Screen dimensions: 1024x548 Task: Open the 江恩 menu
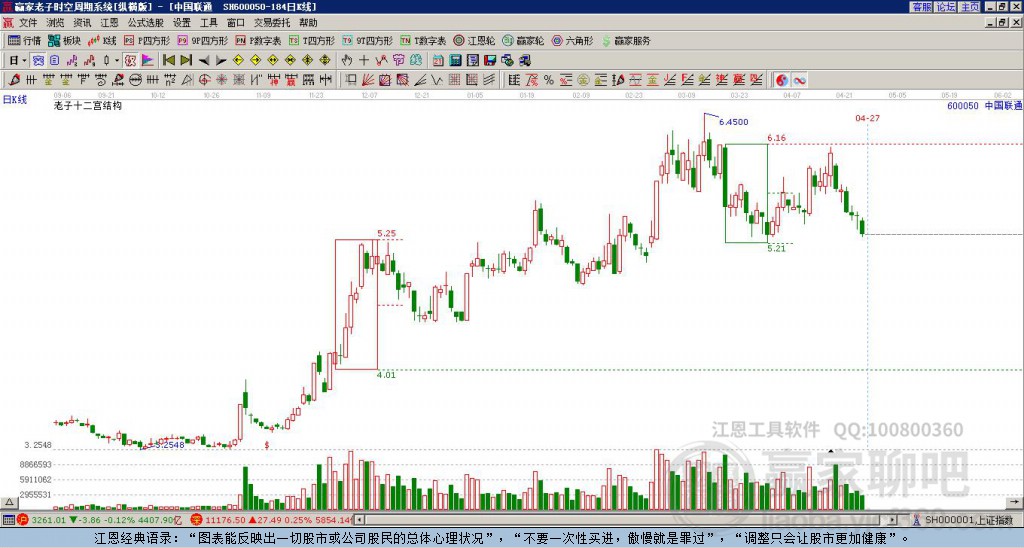click(109, 23)
